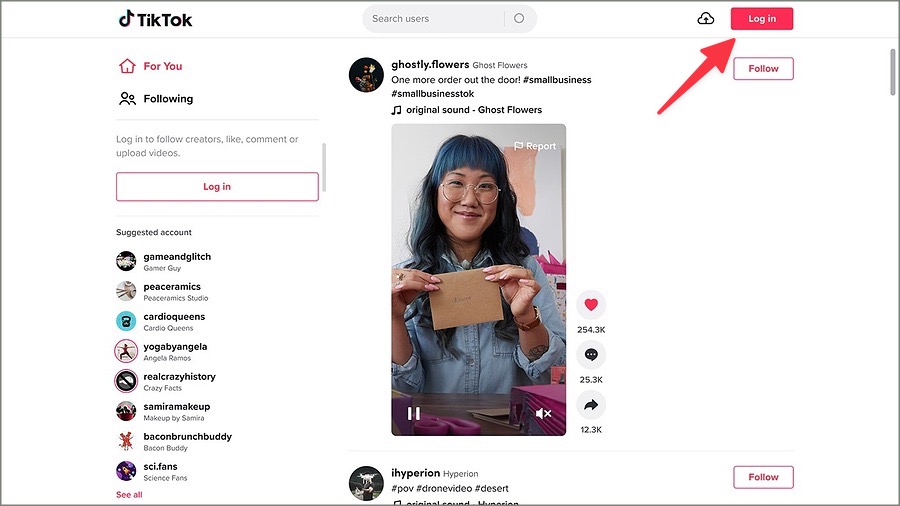Screen dimensions: 900x506
Task: Open ihyperion profile avatar
Action: coord(366,483)
